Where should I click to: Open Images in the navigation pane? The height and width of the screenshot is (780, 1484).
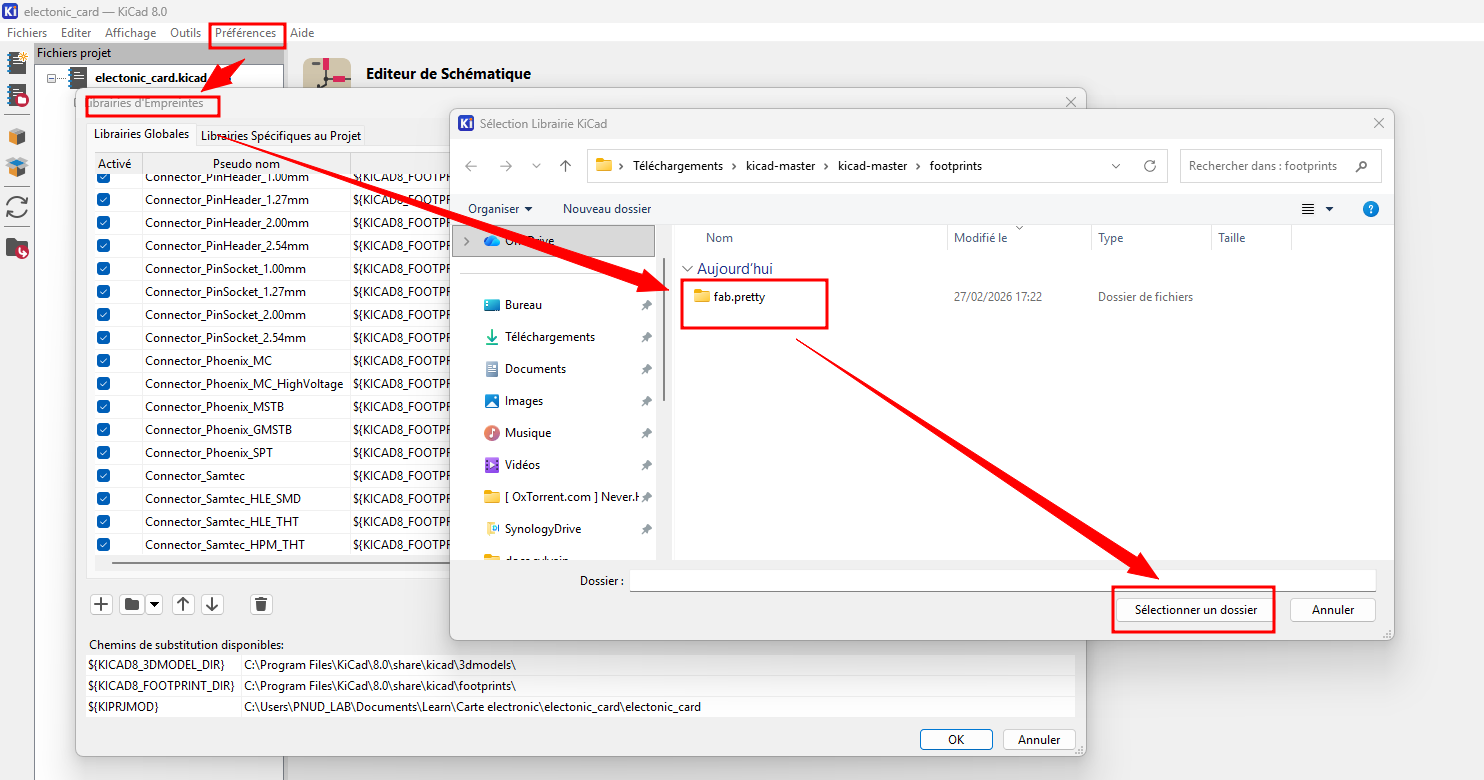pos(523,401)
